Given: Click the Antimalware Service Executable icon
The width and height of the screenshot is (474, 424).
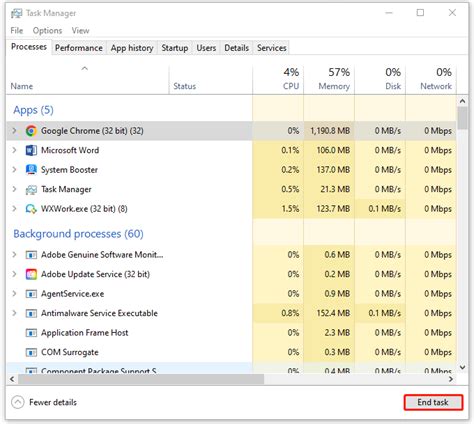Looking at the screenshot, I should point(31,313).
